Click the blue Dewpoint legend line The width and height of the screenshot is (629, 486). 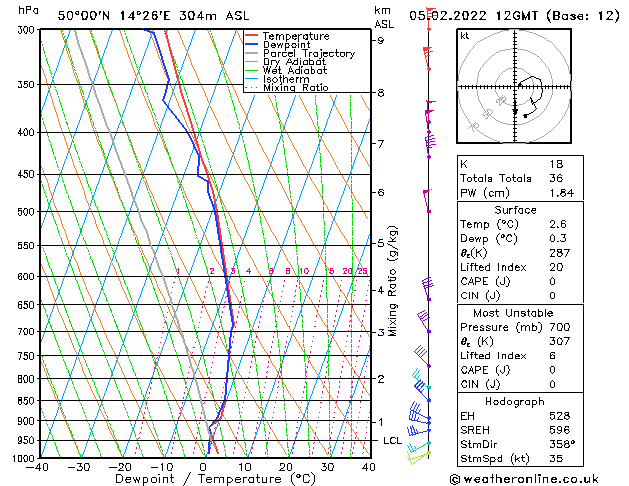(x=252, y=45)
